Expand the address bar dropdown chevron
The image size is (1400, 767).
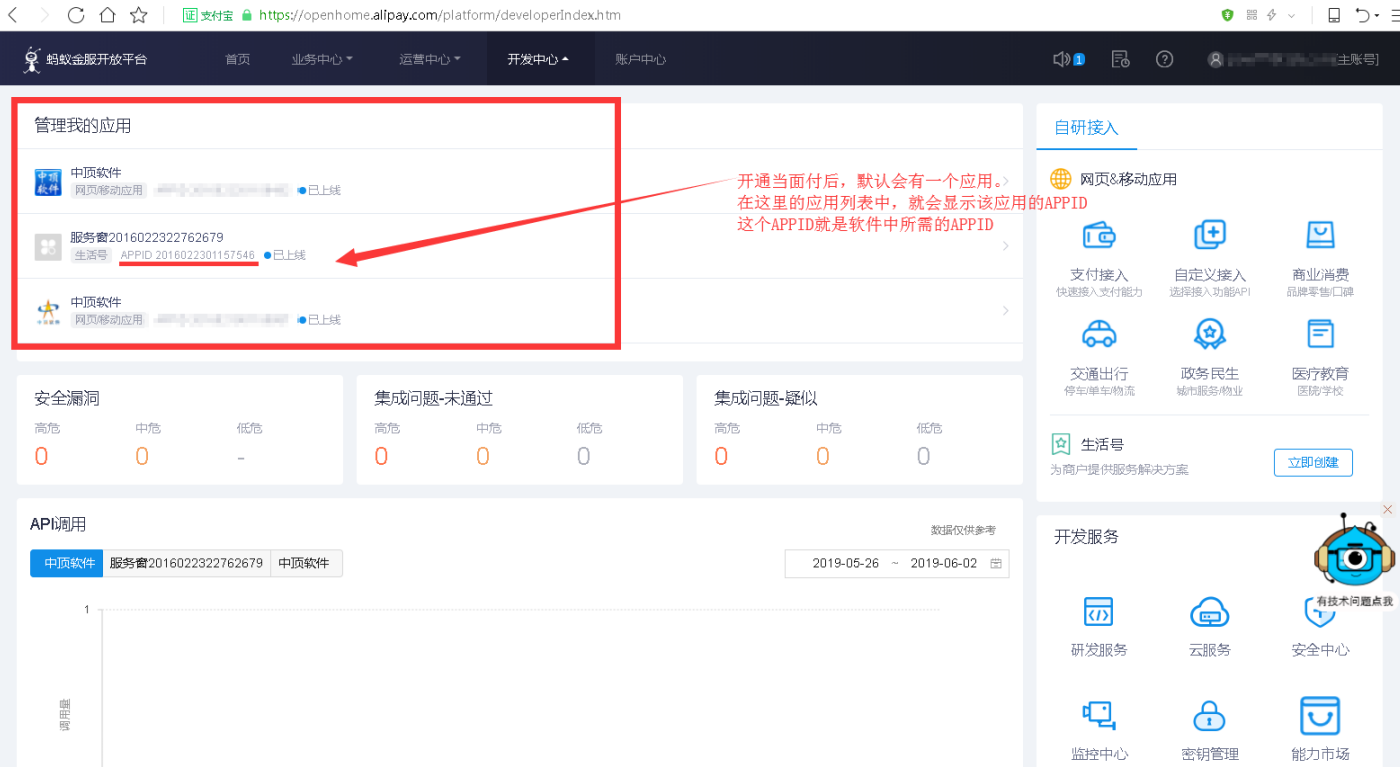coord(1292,15)
